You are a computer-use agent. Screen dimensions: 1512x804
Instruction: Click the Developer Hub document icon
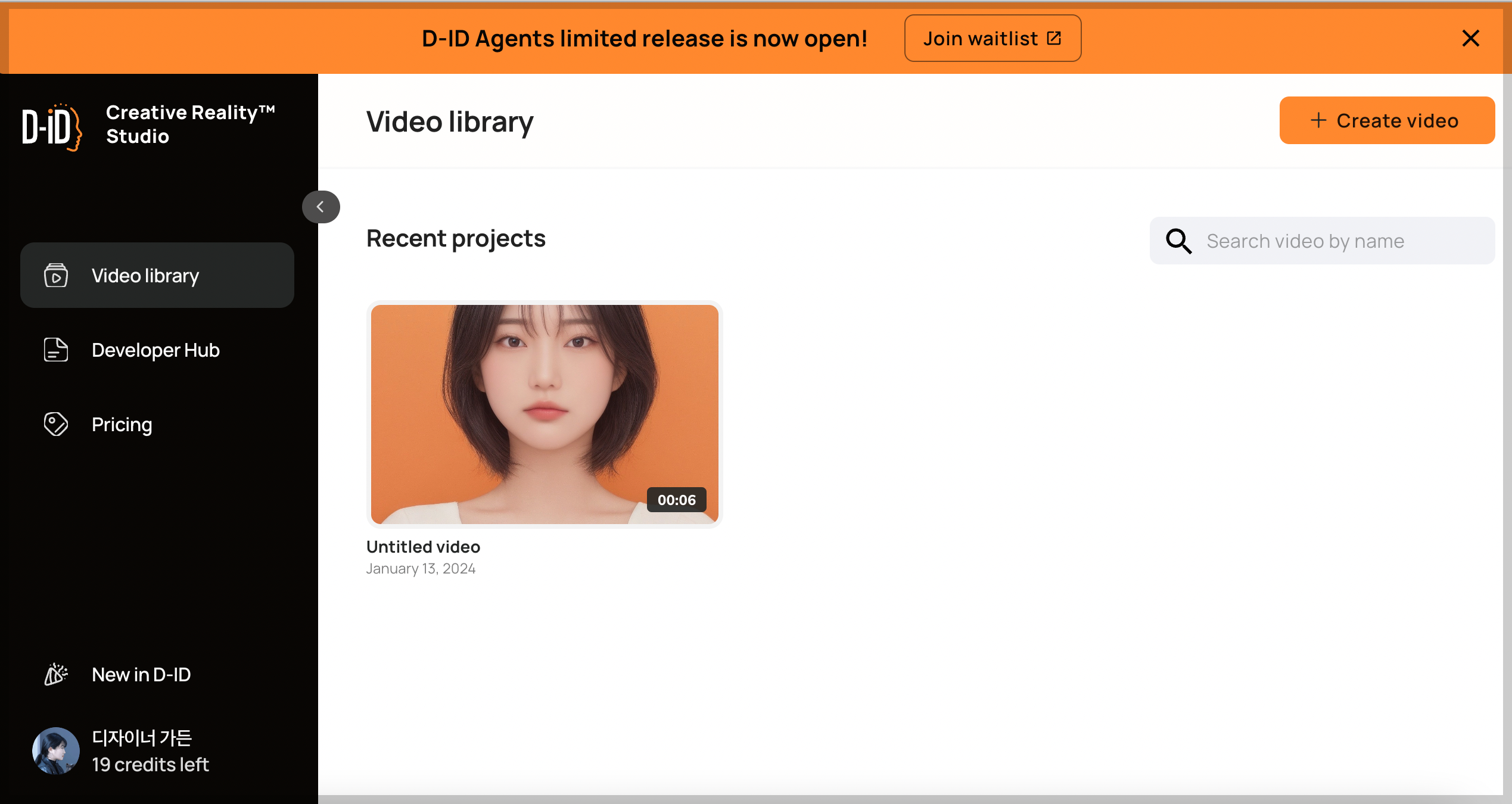56,350
